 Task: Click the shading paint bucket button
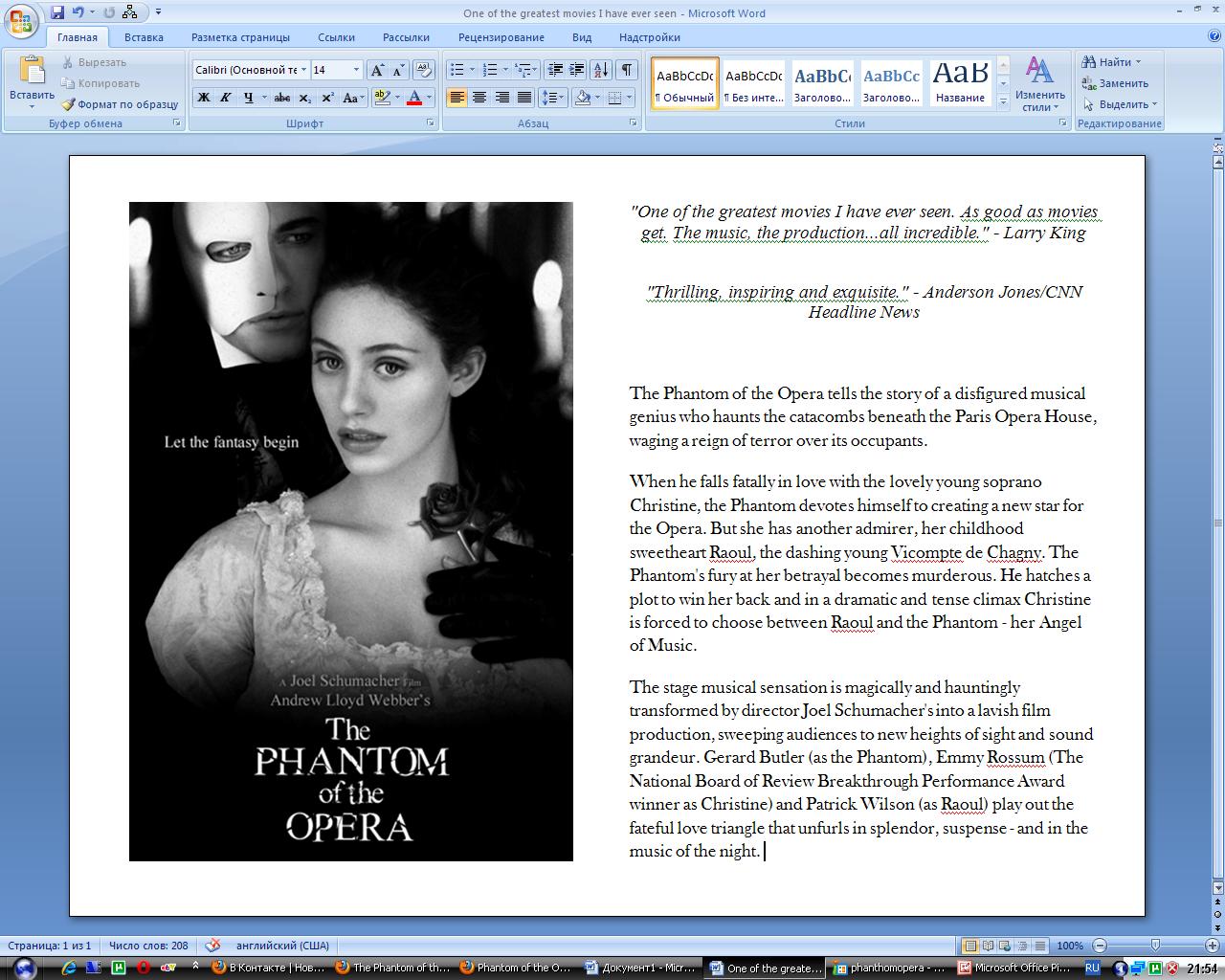tap(582, 98)
